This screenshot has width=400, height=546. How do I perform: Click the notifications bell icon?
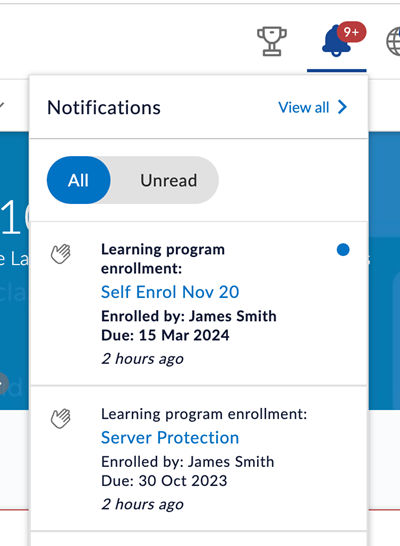pos(336,41)
